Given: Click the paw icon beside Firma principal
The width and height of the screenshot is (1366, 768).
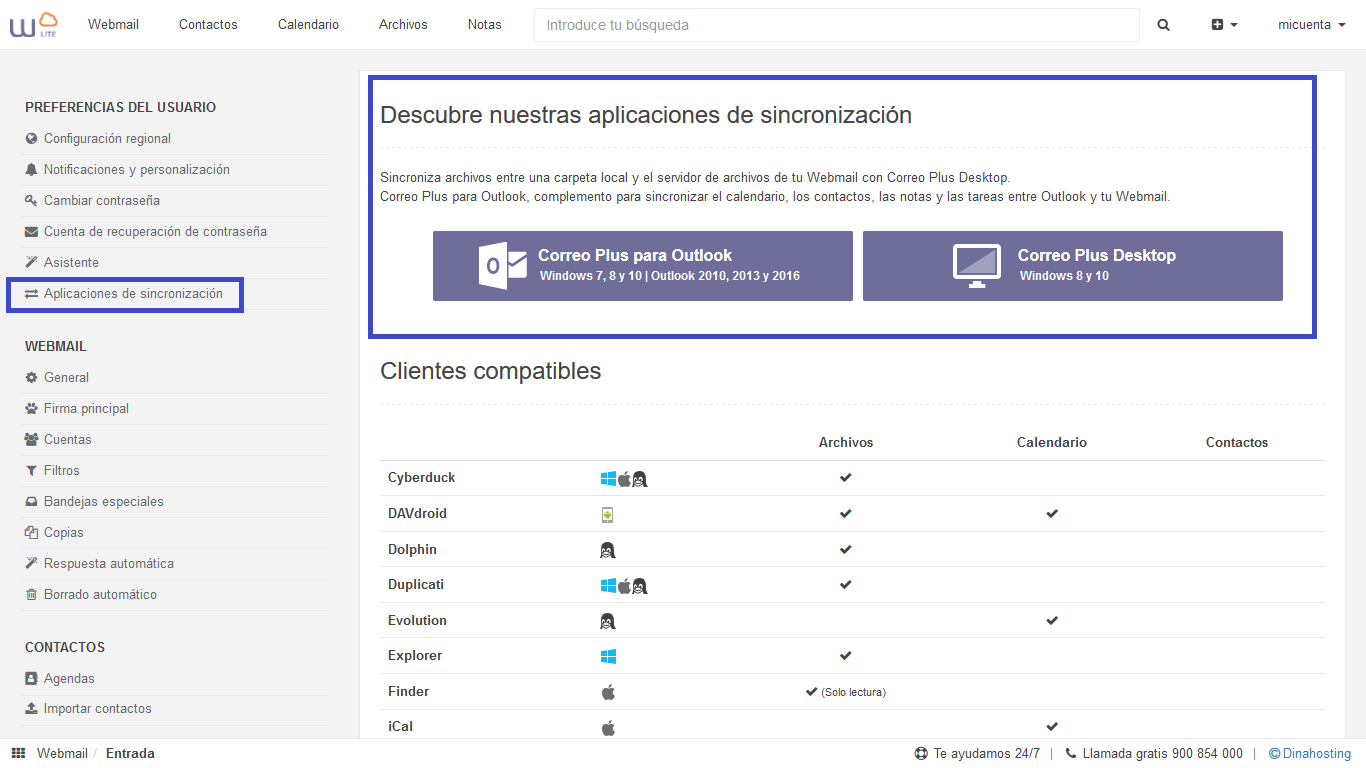Looking at the screenshot, I should 31,409.
